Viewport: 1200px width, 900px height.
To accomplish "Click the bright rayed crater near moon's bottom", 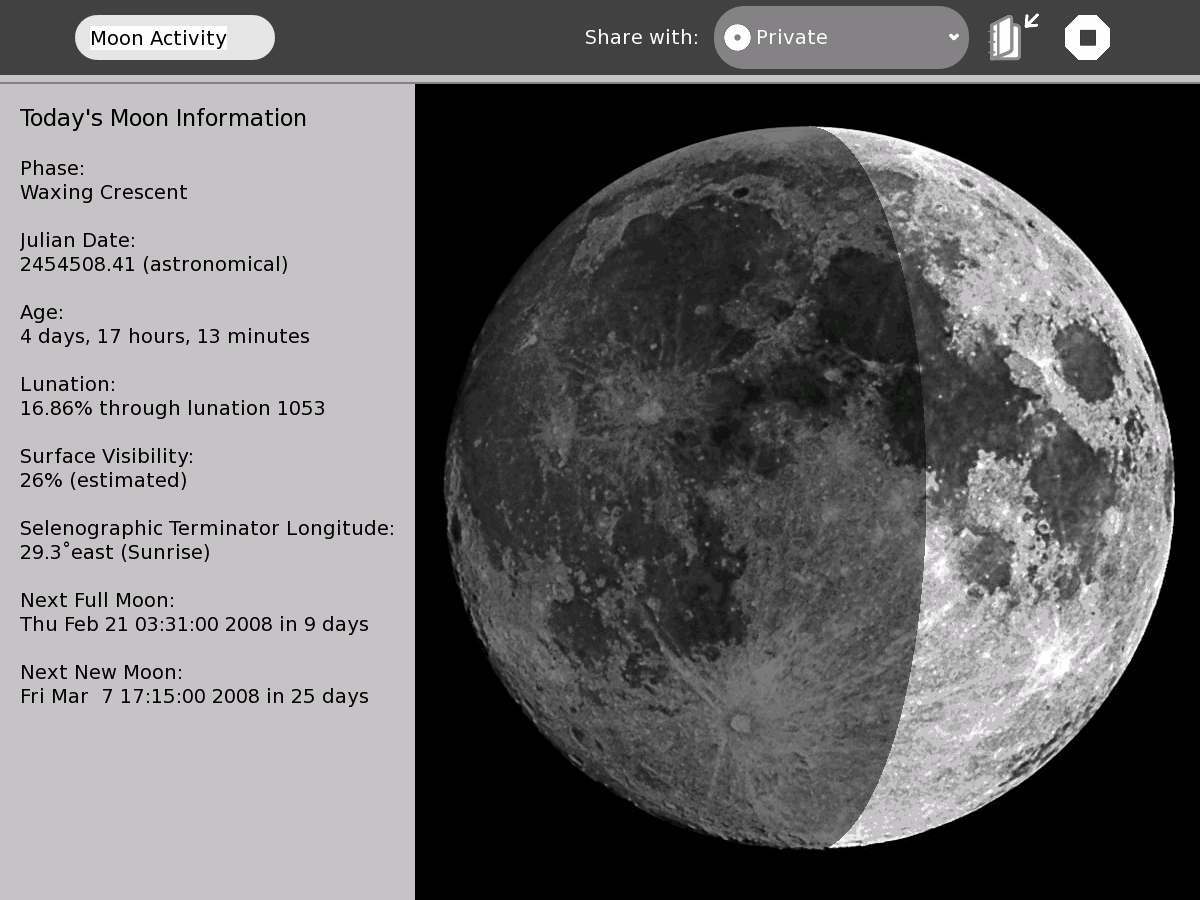I will [x=741, y=722].
